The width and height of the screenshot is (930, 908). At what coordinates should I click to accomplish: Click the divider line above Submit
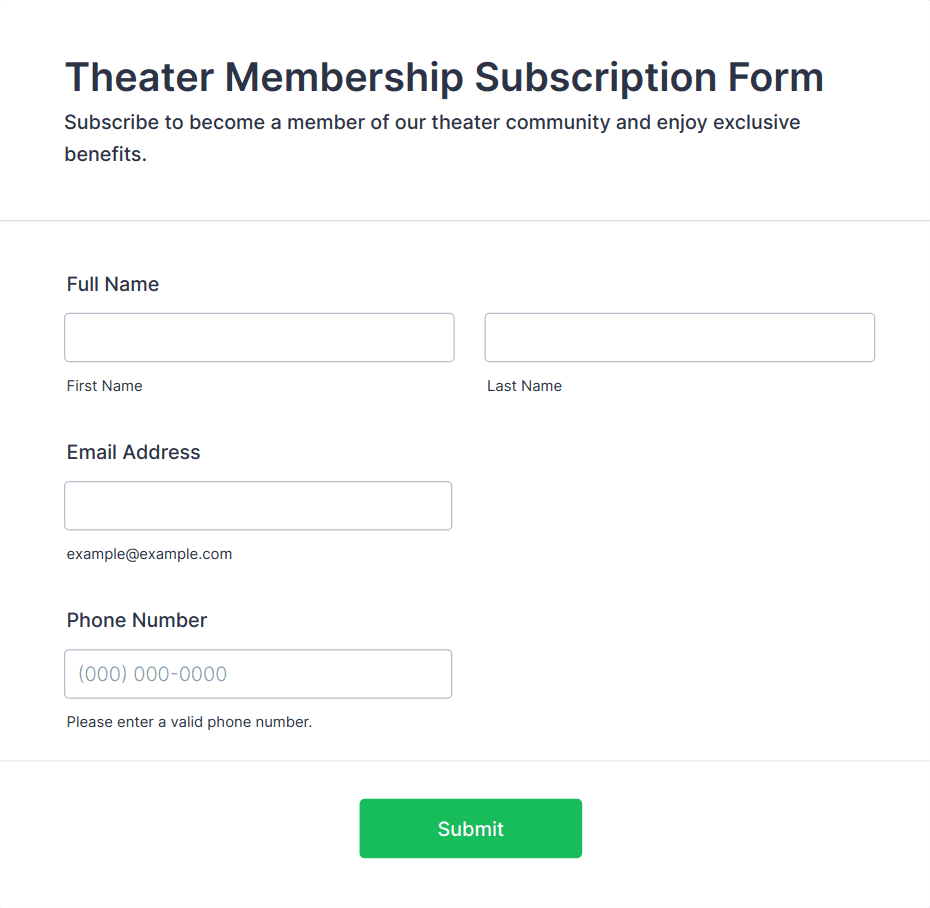point(465,761)
